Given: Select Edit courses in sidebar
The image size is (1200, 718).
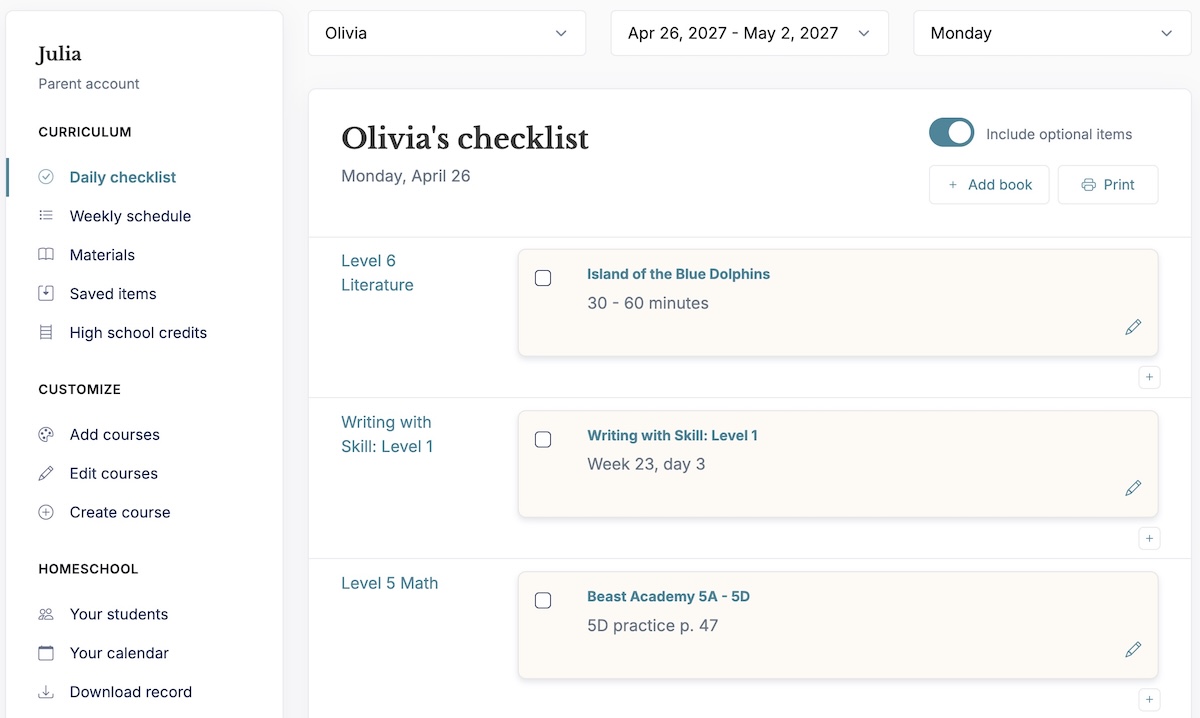Looking at the screenshot, I should click(113, 474).
